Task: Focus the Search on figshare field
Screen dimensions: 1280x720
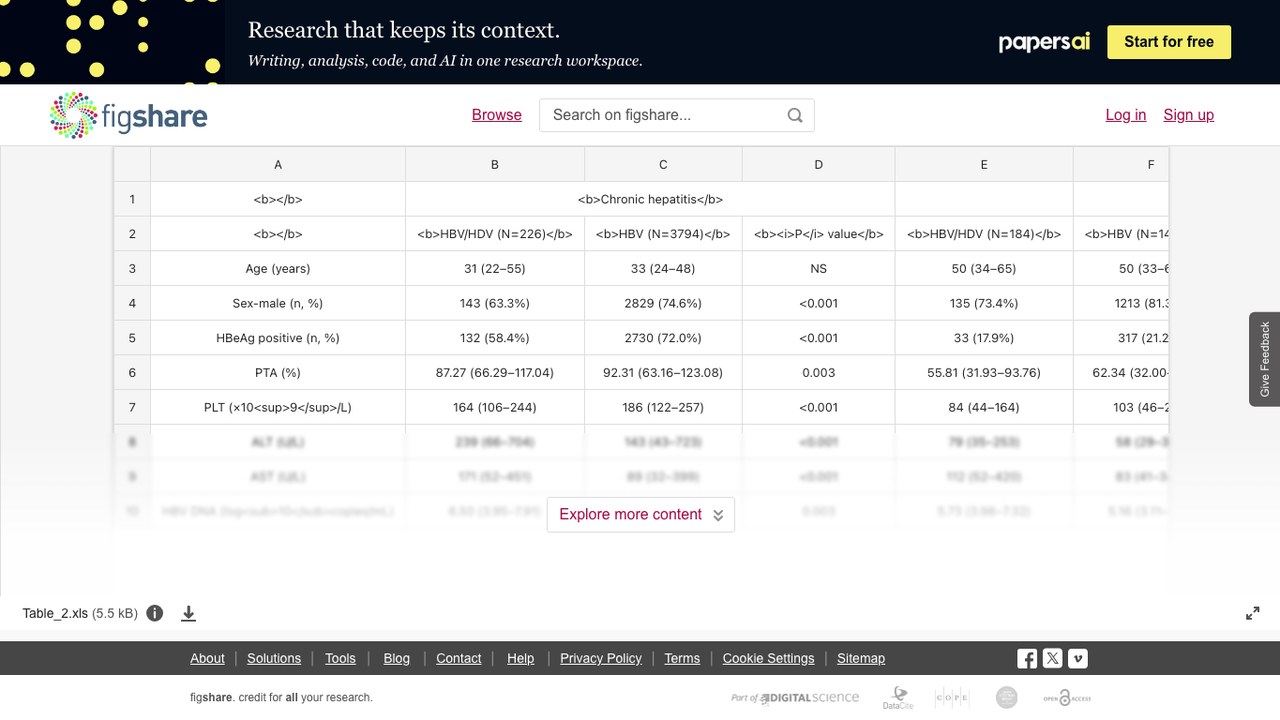Action: [x=677, y=115]
